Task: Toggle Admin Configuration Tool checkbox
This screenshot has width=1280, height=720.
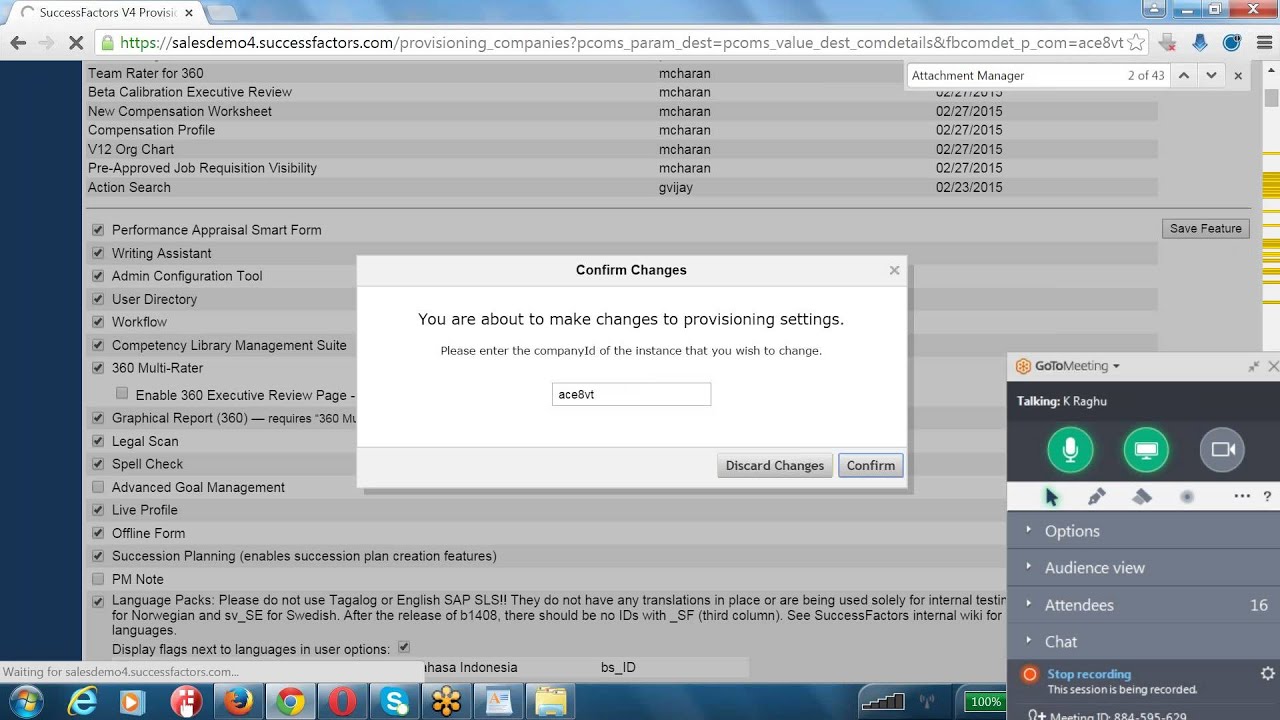Action: 98,275
